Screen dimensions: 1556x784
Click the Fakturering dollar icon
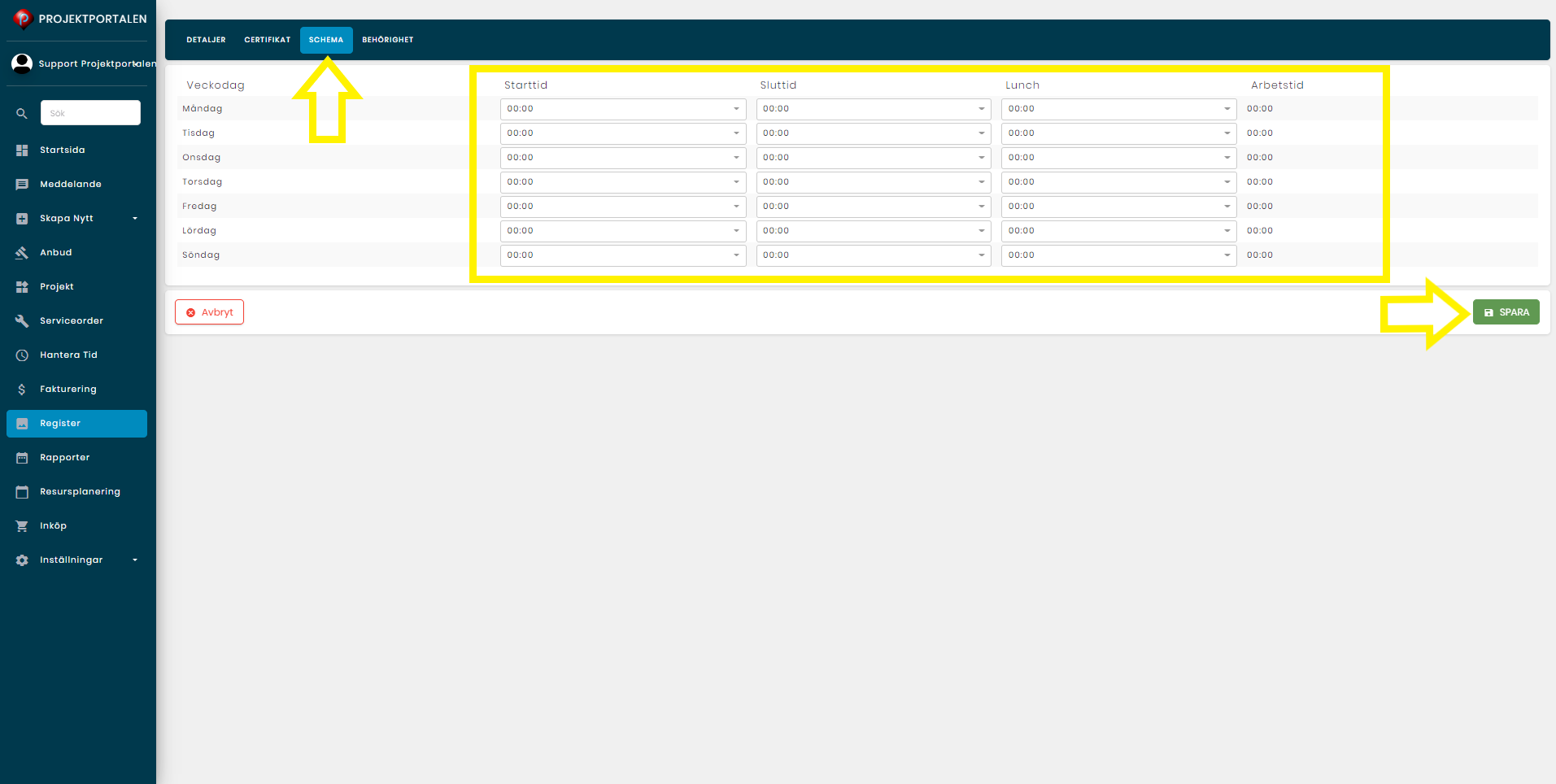pos(22,390)
